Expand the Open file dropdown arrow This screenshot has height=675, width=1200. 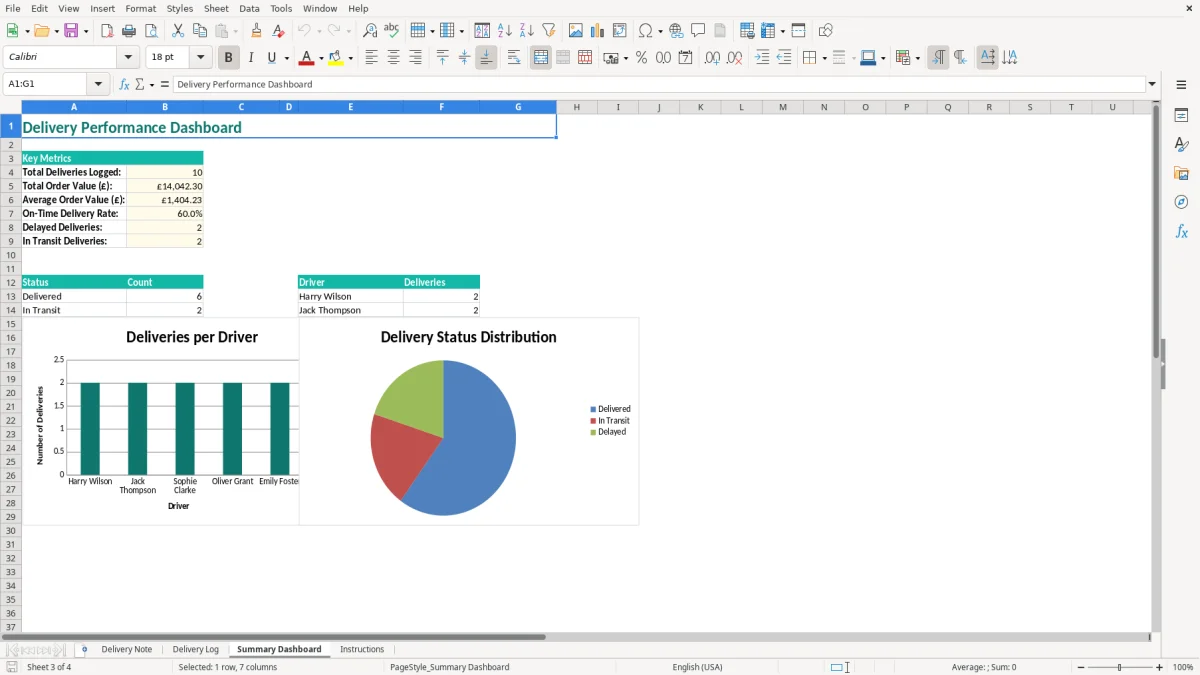click(54, 31)
